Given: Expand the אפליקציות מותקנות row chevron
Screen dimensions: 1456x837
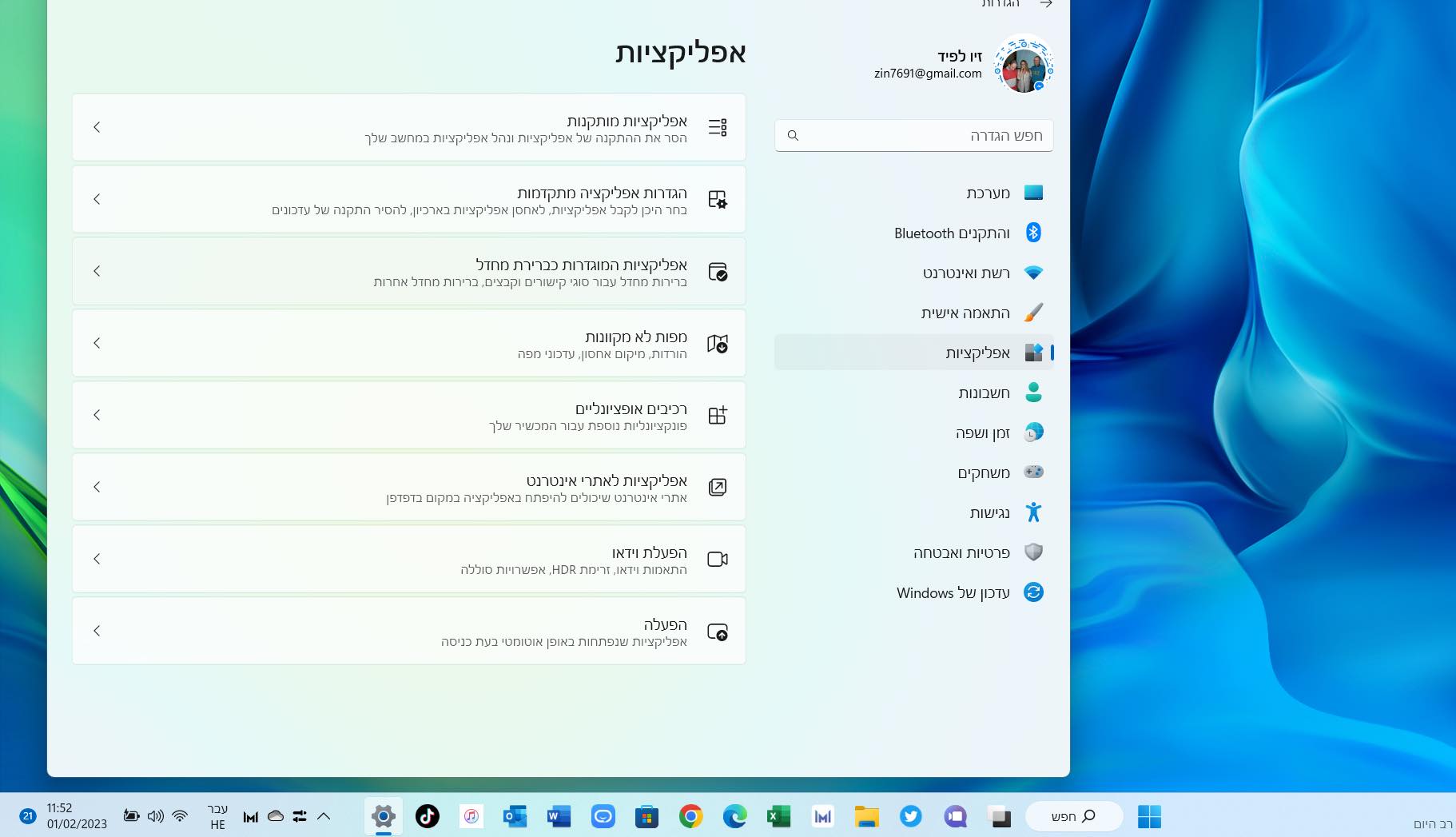Looking at the screenshot, I should (x=97, y=127).
